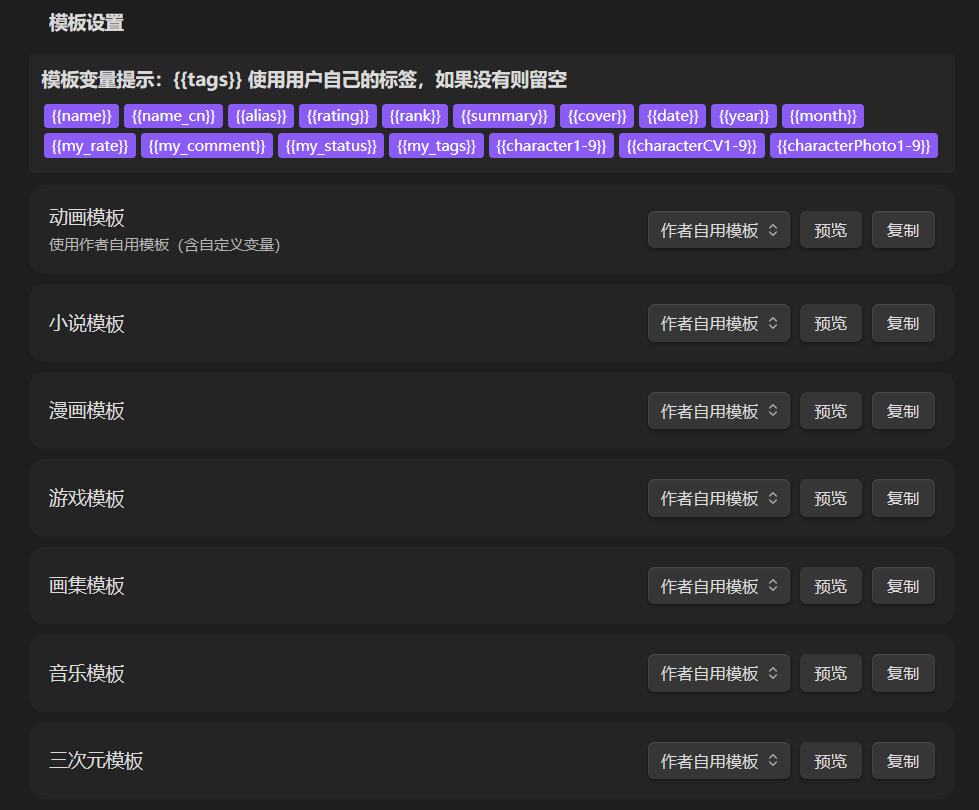This screenshot has width=979, height=810.
Task: Click 预览 for 漫画模板
Action: pyautogui.click(x=830, y=411)
